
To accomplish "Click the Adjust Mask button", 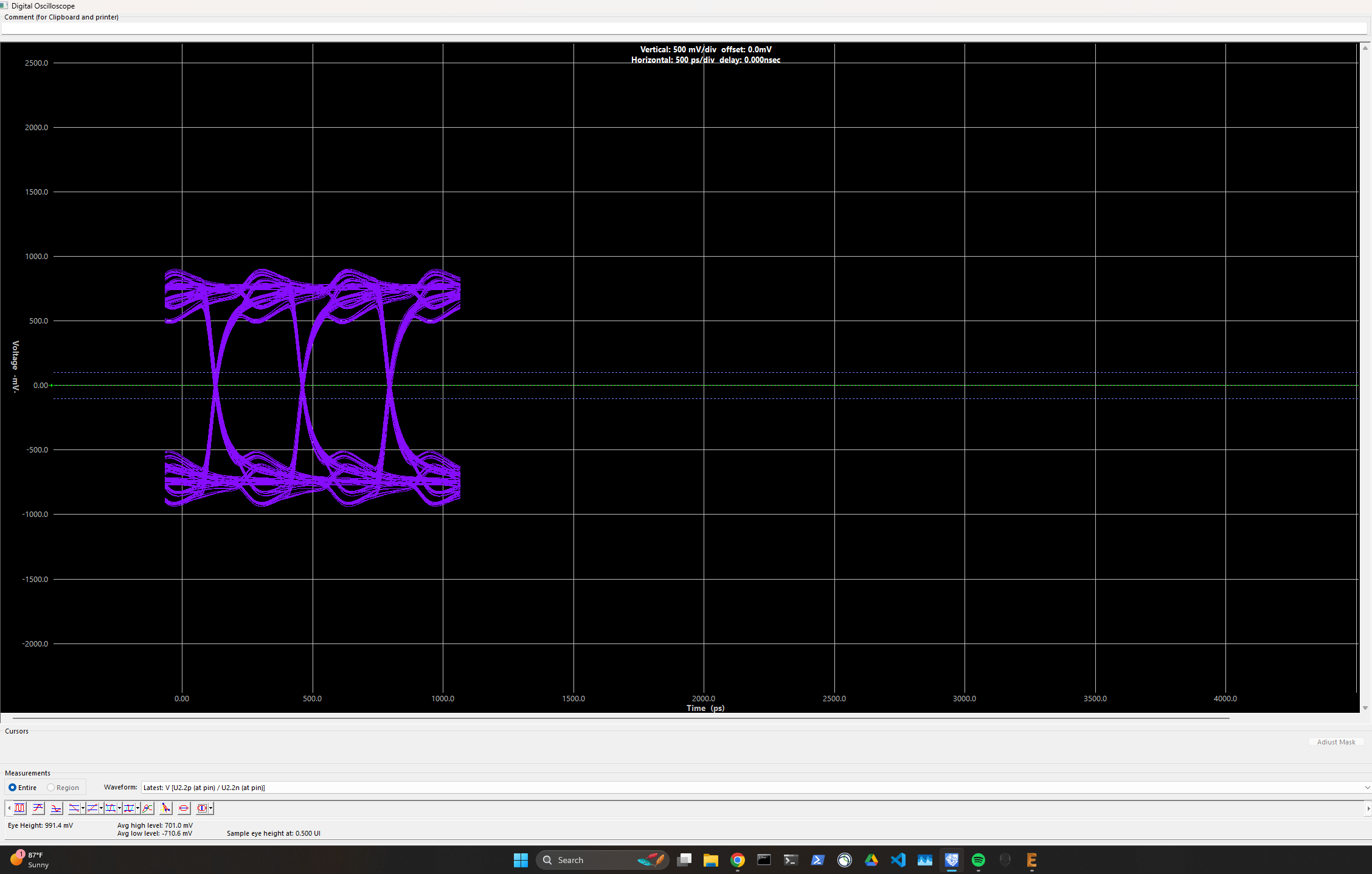I will (1336, 742).
